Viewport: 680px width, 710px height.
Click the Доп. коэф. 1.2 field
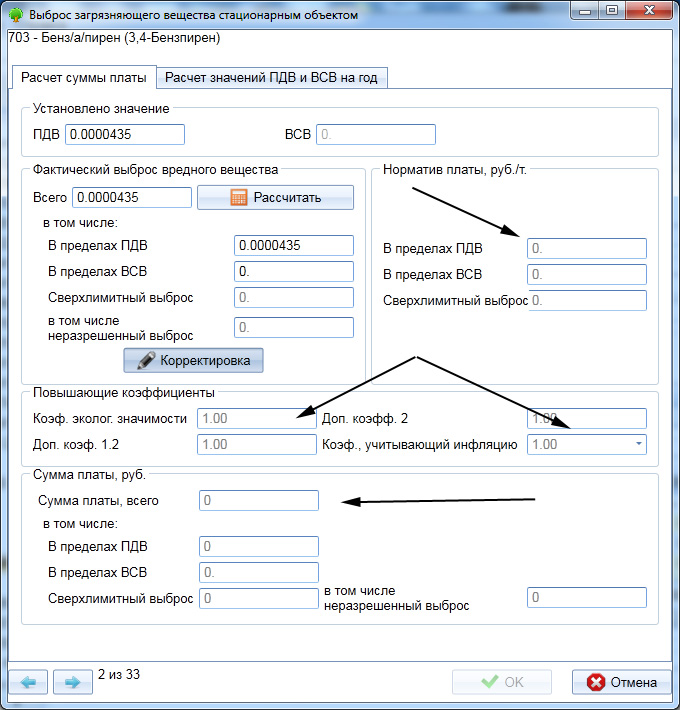[x=258, y=444]
